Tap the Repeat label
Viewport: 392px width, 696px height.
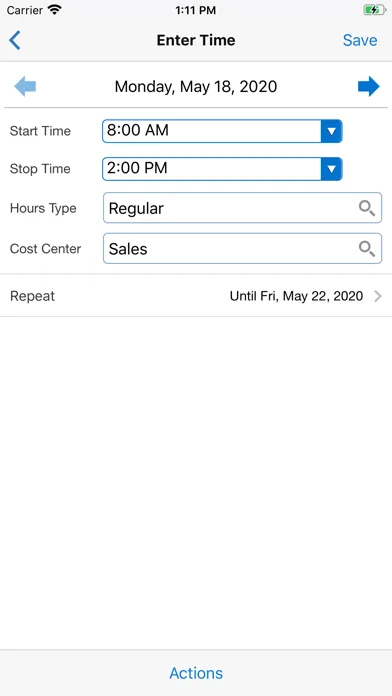click(32, 296)
